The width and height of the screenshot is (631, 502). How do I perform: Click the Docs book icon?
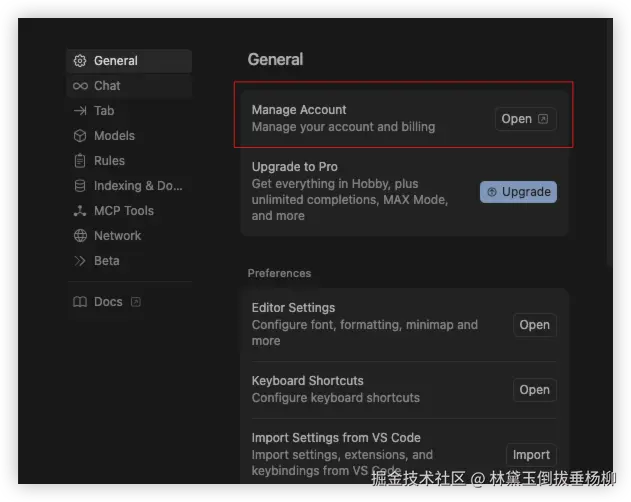(80, 302)
